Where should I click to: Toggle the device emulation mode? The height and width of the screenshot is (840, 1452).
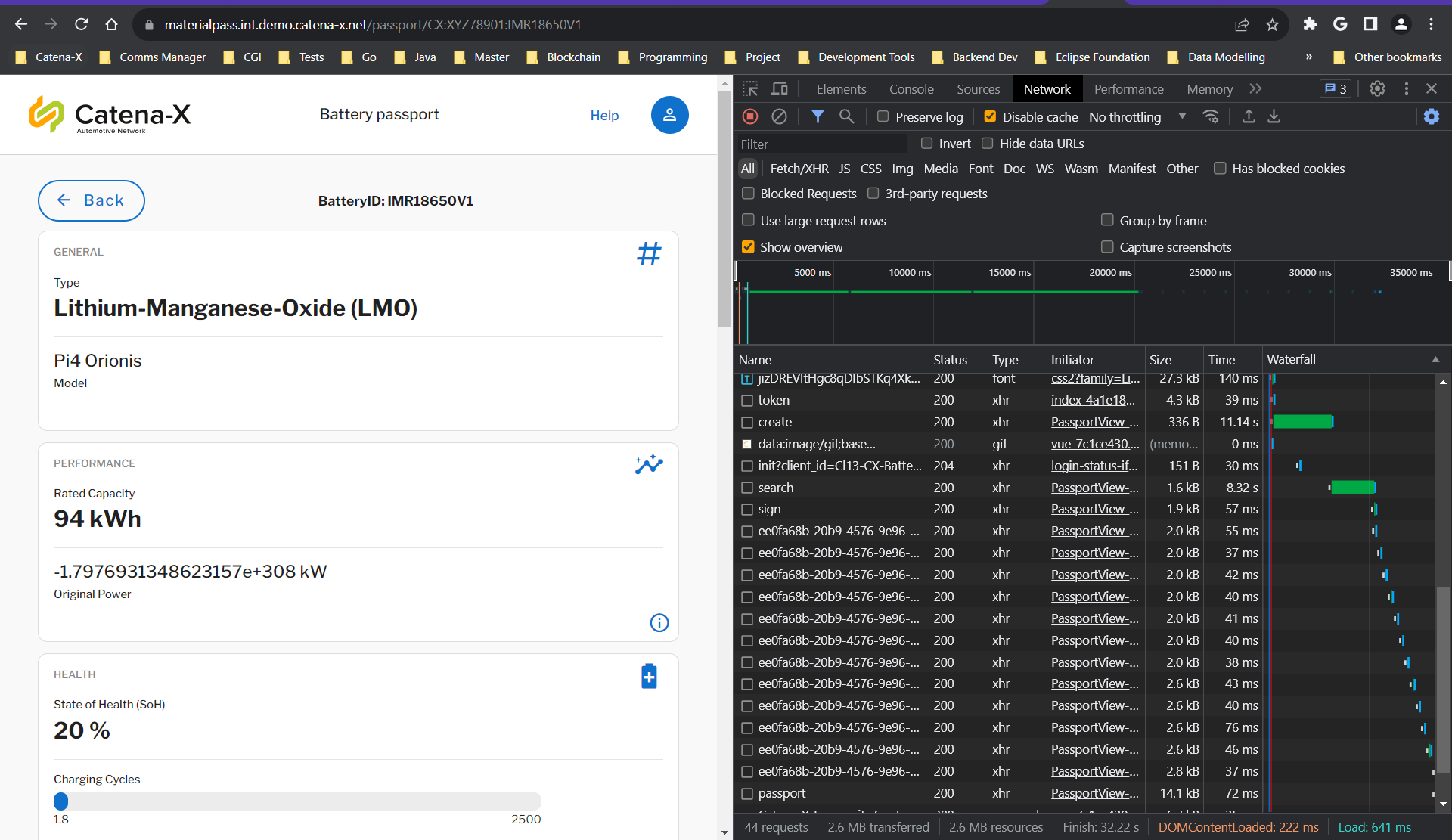point(780,88)
